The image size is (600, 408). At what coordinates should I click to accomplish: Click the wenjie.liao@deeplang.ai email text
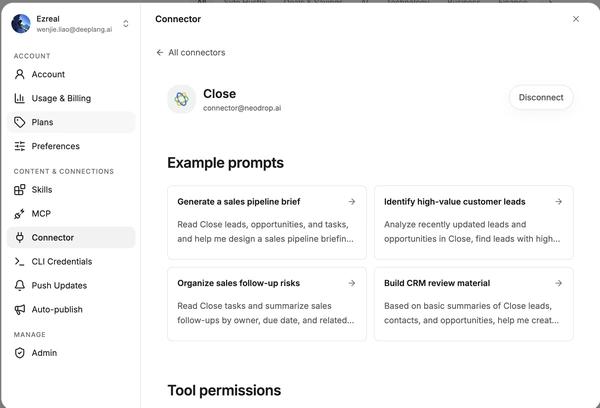74,29
